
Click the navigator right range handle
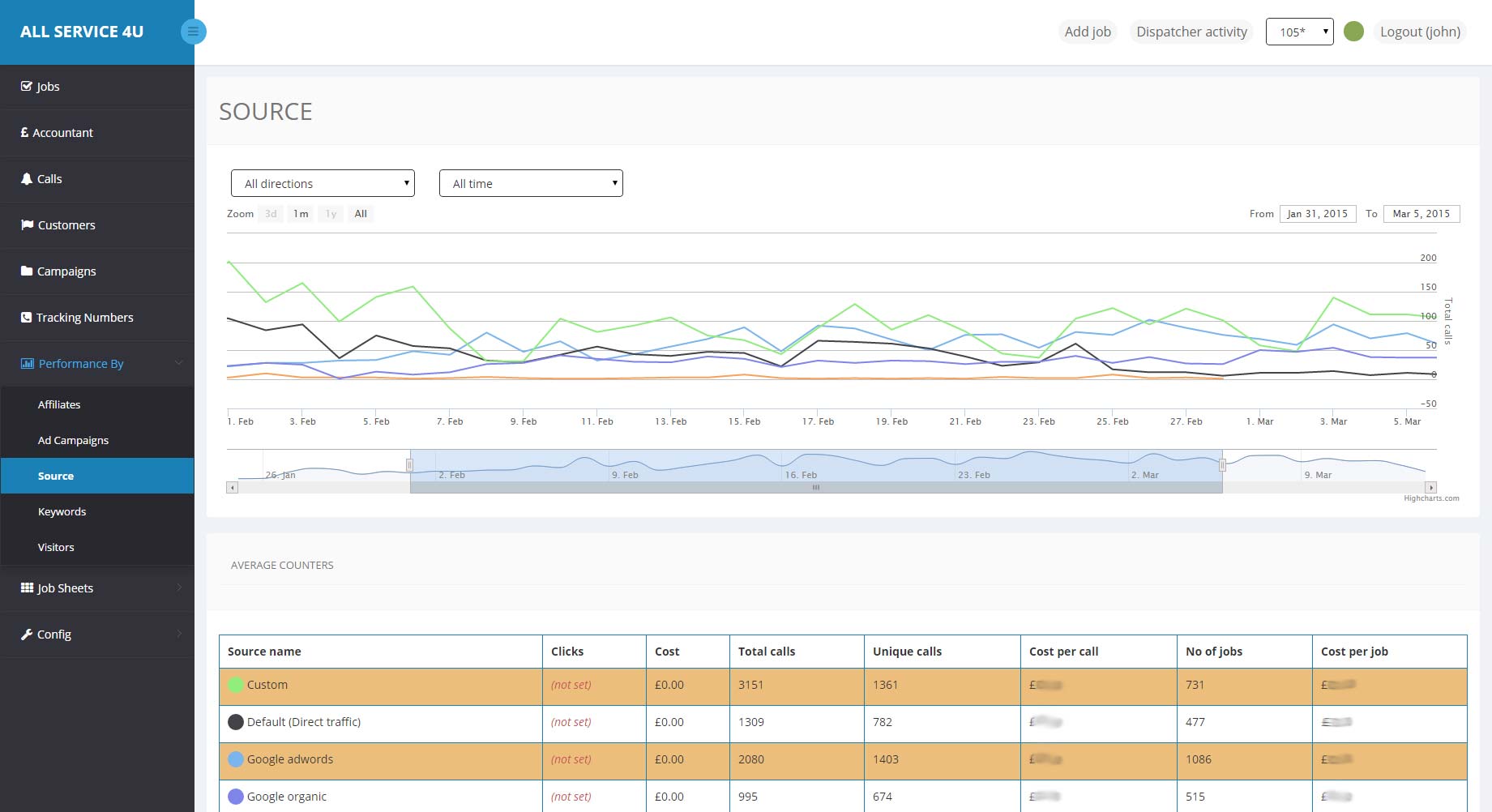pos(1222,465)
